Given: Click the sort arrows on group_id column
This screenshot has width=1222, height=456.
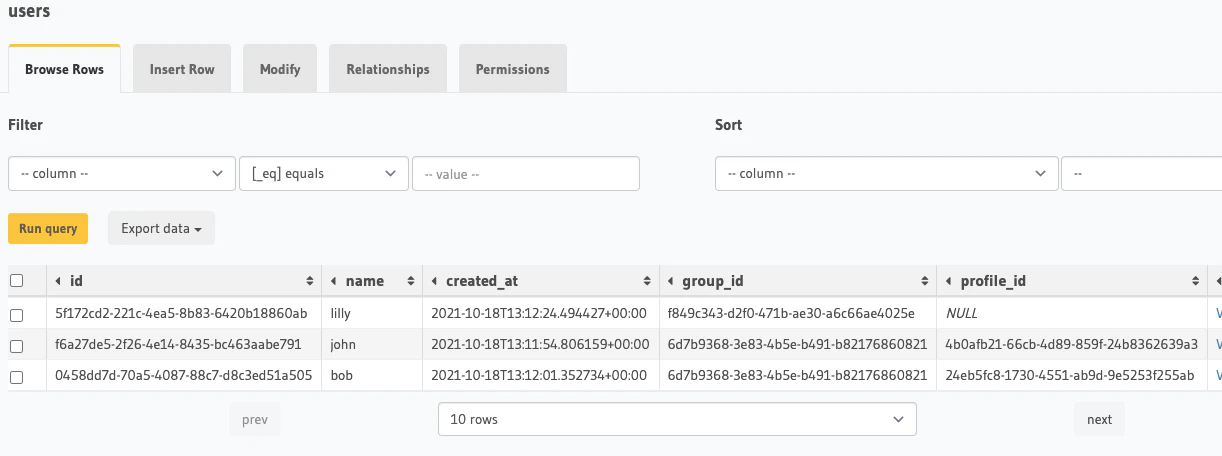Looking at the screenshot, I should coord(924,281).
